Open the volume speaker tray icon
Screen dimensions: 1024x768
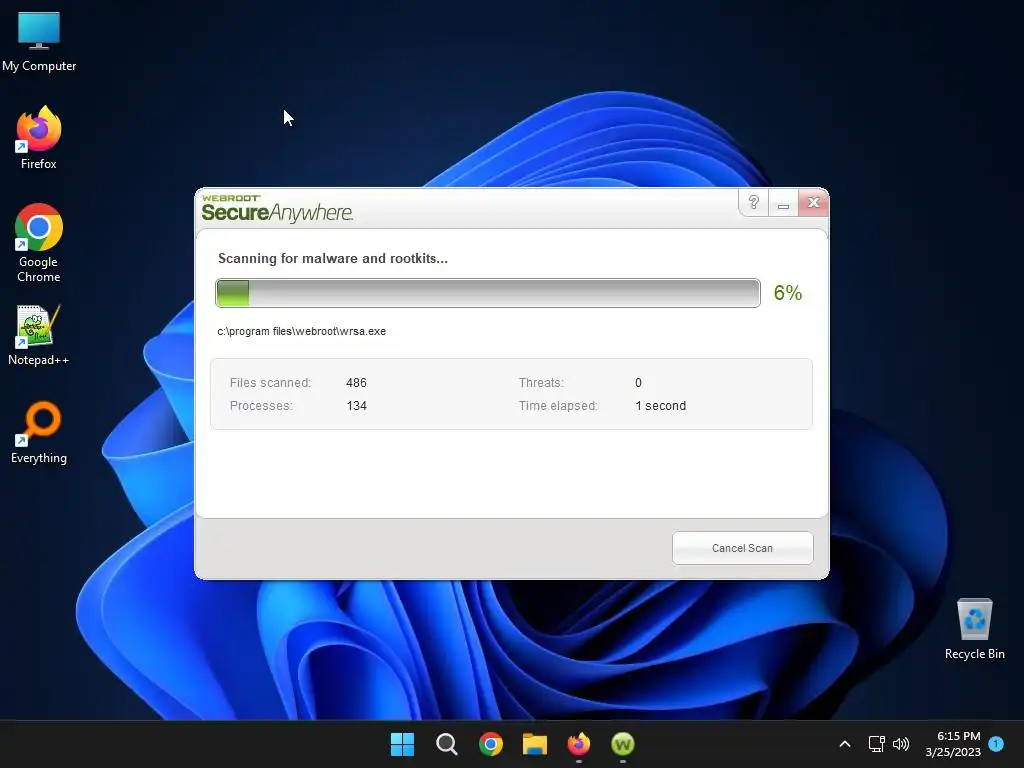[x=901, y=744]
